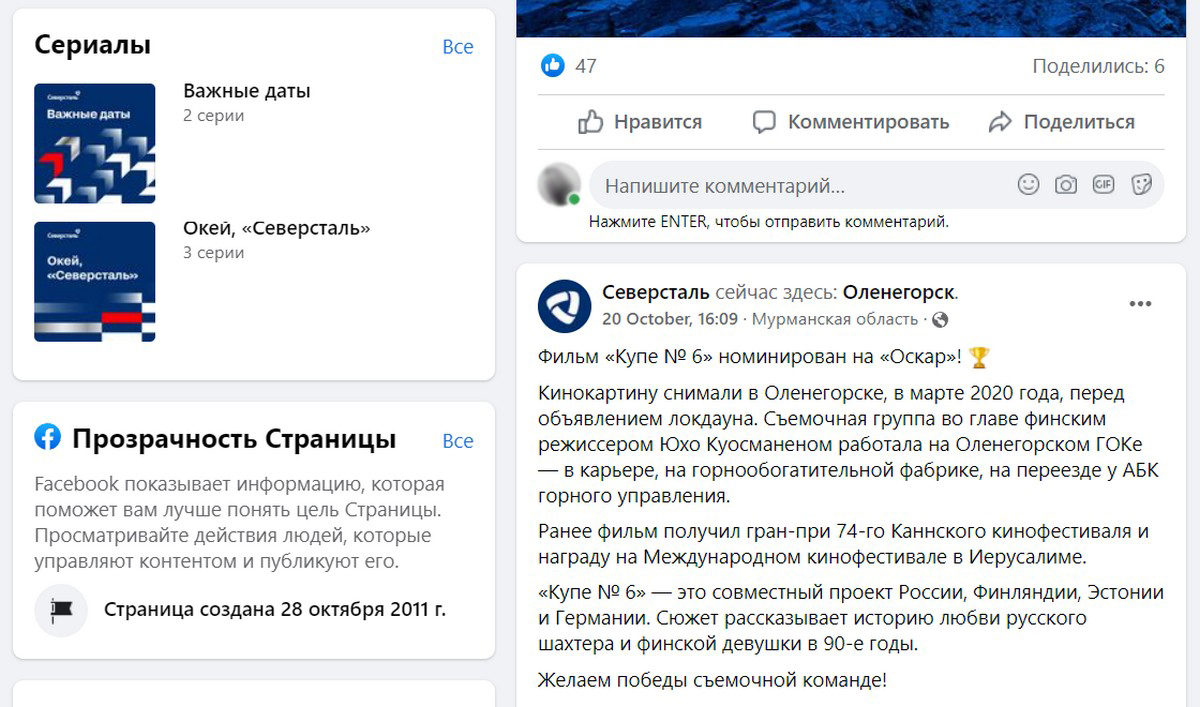Click the text Страница создана 28 октября 2011 г.
The image size is (1200, 707).
coord(275,608)
